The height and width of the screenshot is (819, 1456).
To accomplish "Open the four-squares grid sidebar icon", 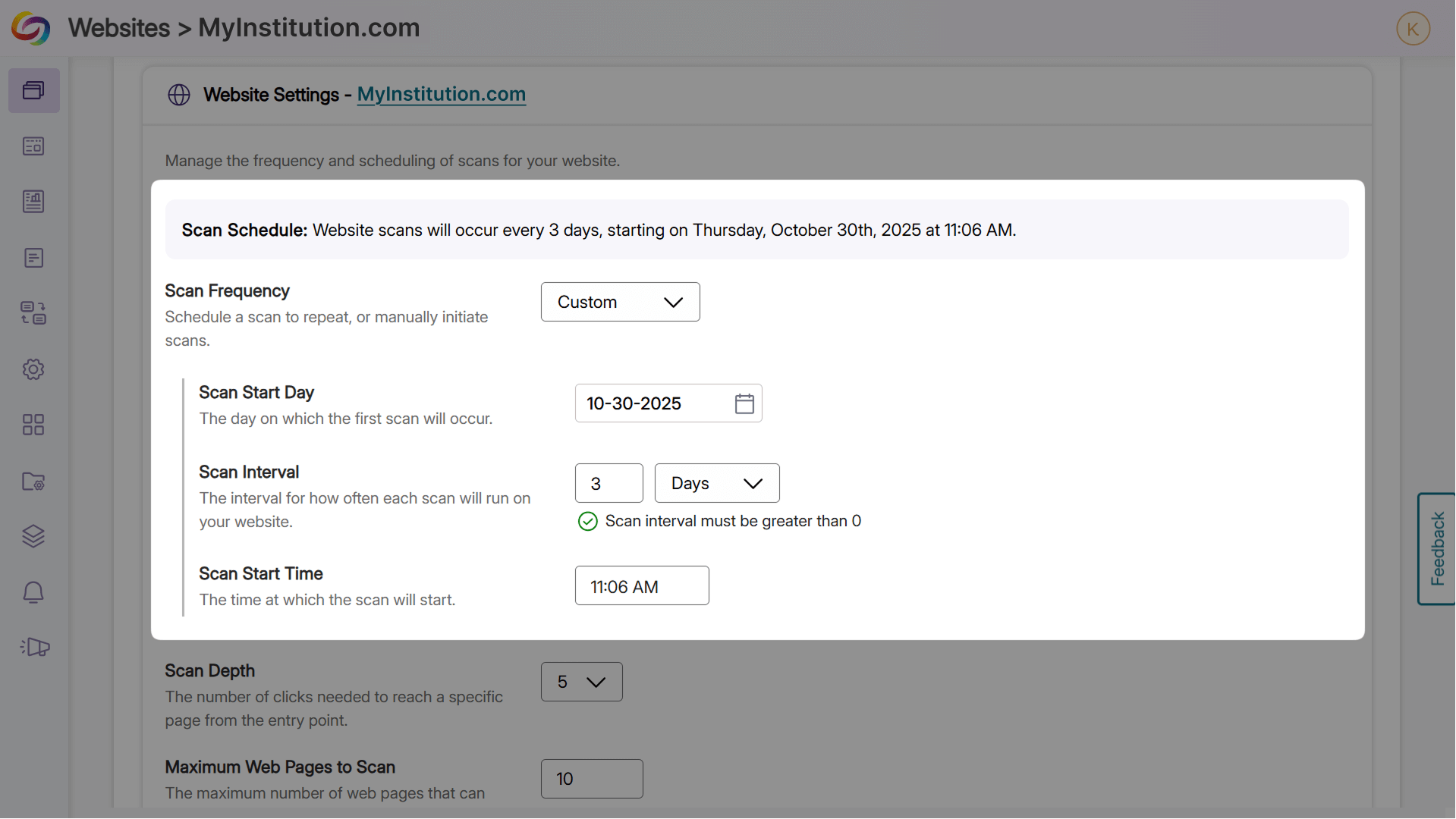I will click(x=33, y=425).
